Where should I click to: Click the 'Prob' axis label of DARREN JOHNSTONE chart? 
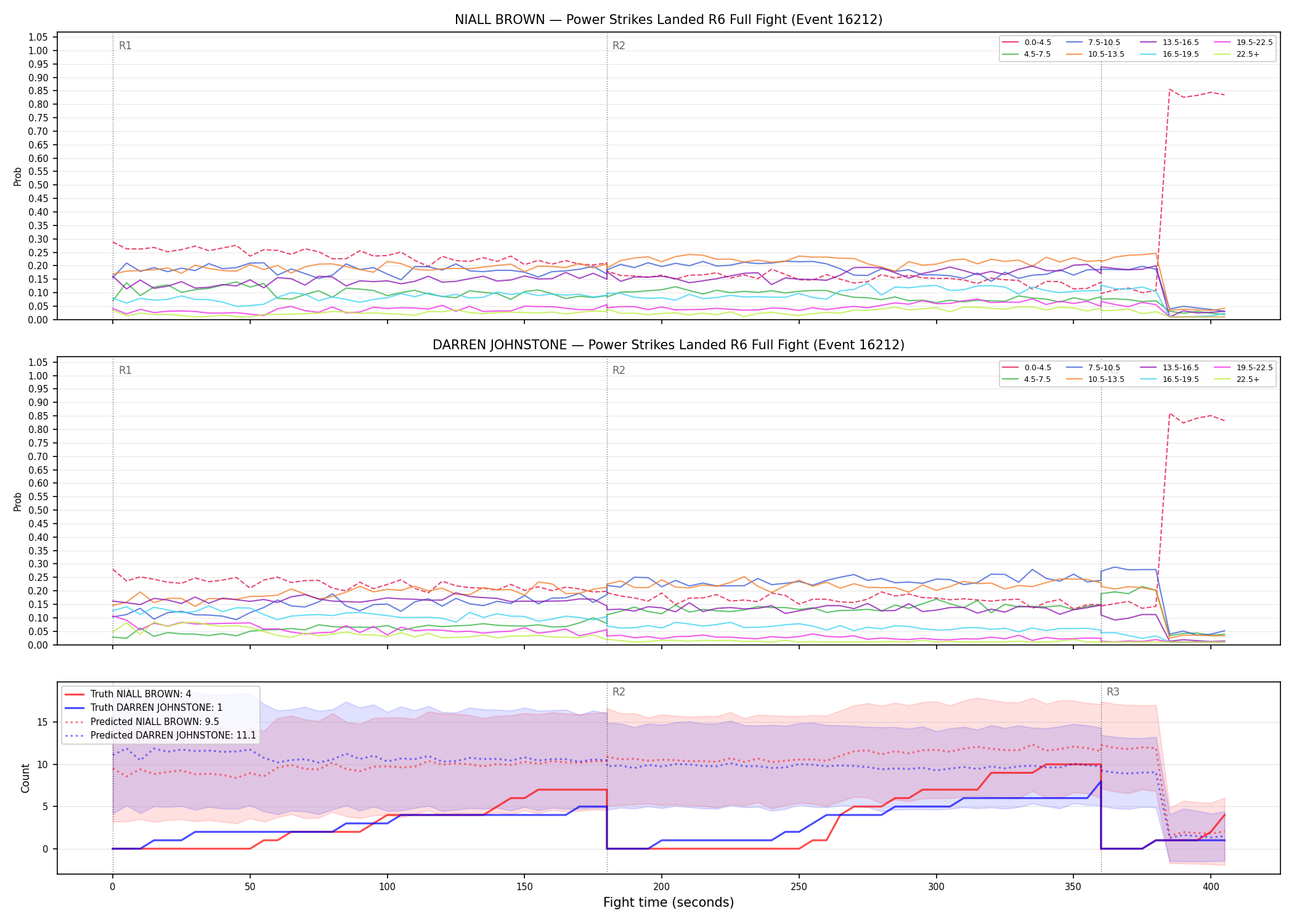pyautogui.click(x=18, y=501)
